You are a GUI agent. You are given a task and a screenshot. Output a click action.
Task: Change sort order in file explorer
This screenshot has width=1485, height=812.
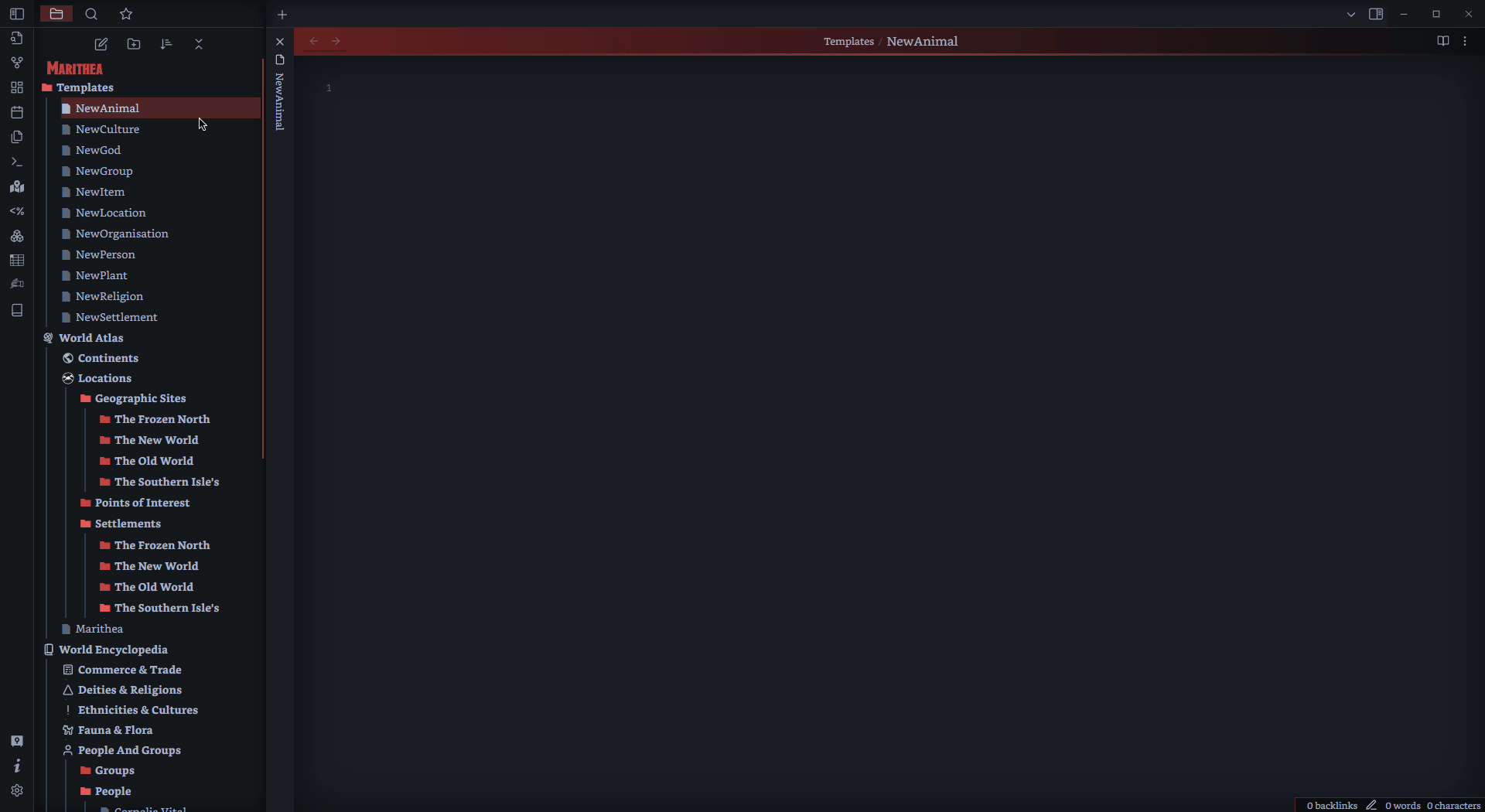[x=166, y=44]
